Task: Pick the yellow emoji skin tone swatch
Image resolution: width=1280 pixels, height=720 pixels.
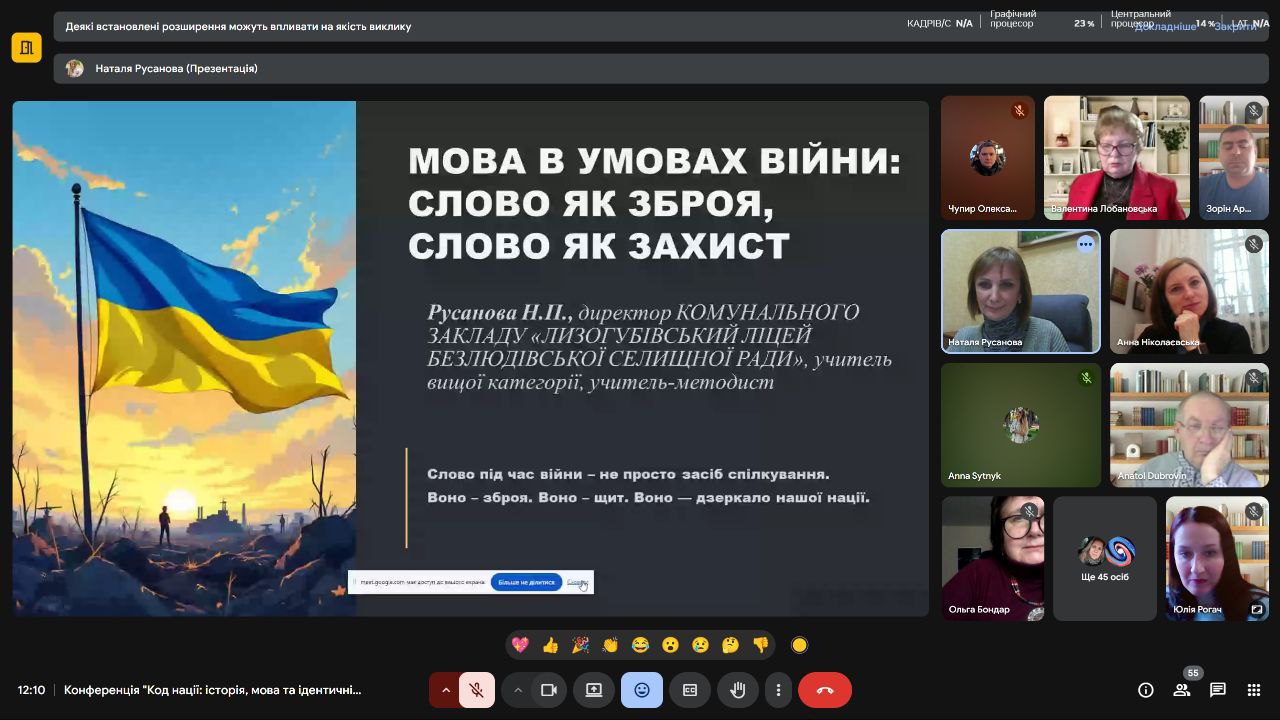Action: click(x=799, y=646)
